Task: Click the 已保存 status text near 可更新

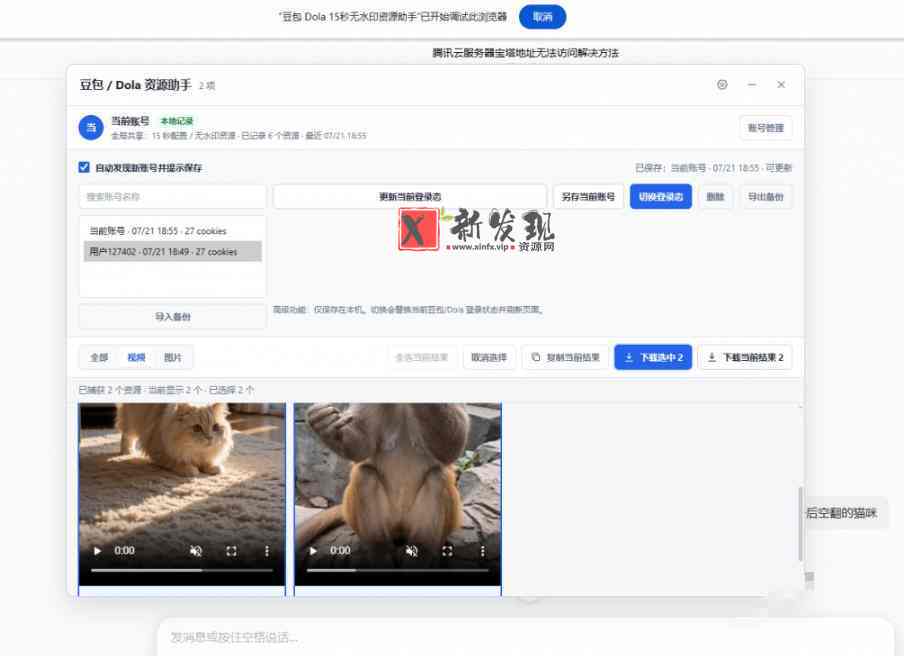Action: pyautogui.click(x=713, y=168)
